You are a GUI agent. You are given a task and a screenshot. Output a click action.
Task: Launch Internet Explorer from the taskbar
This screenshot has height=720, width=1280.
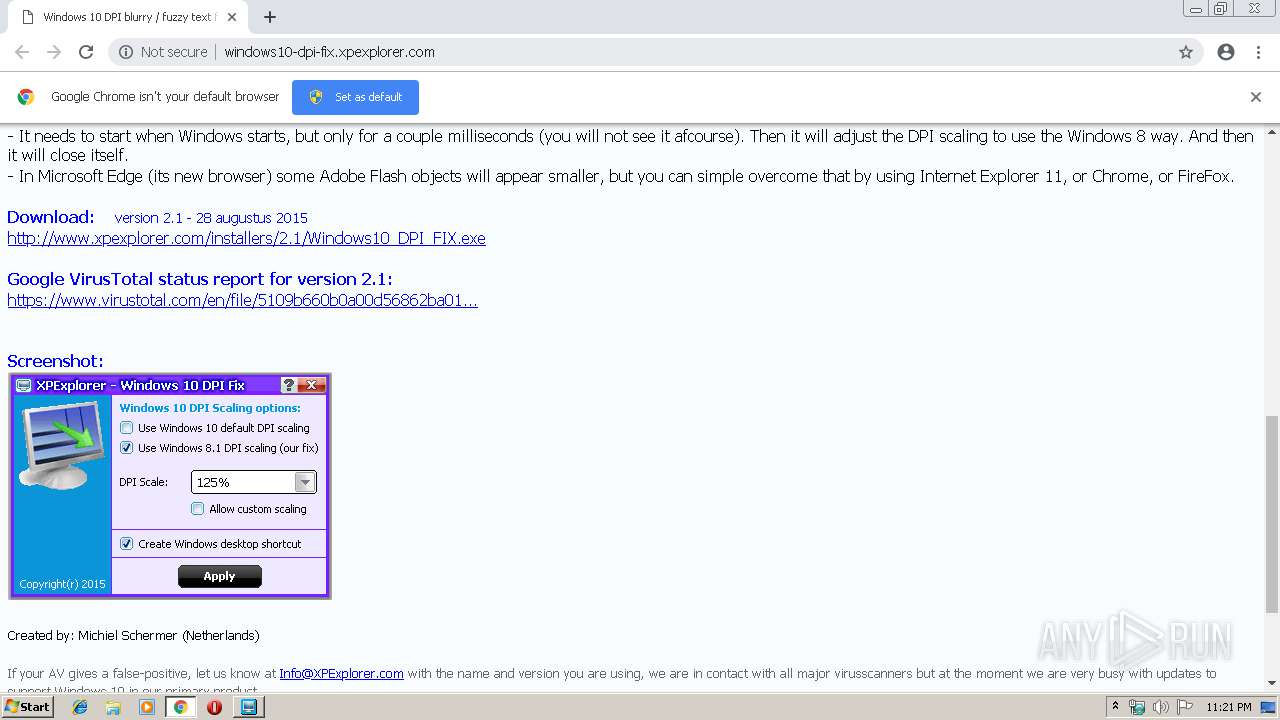click(80, 707)
